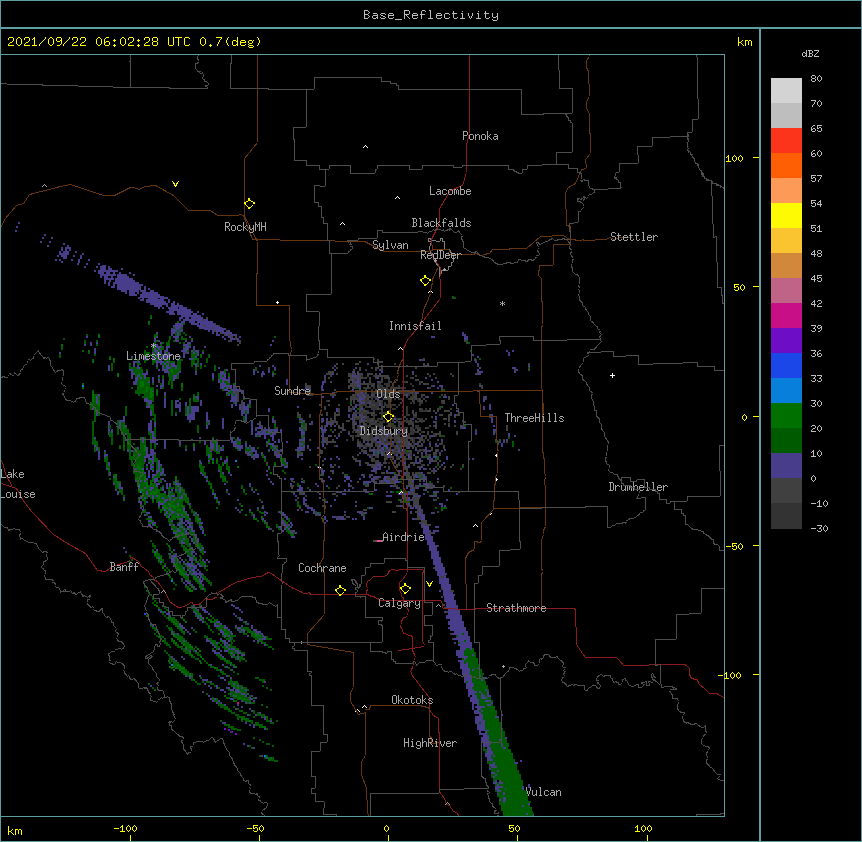Click the Stettler city label

tap(634, 237)
